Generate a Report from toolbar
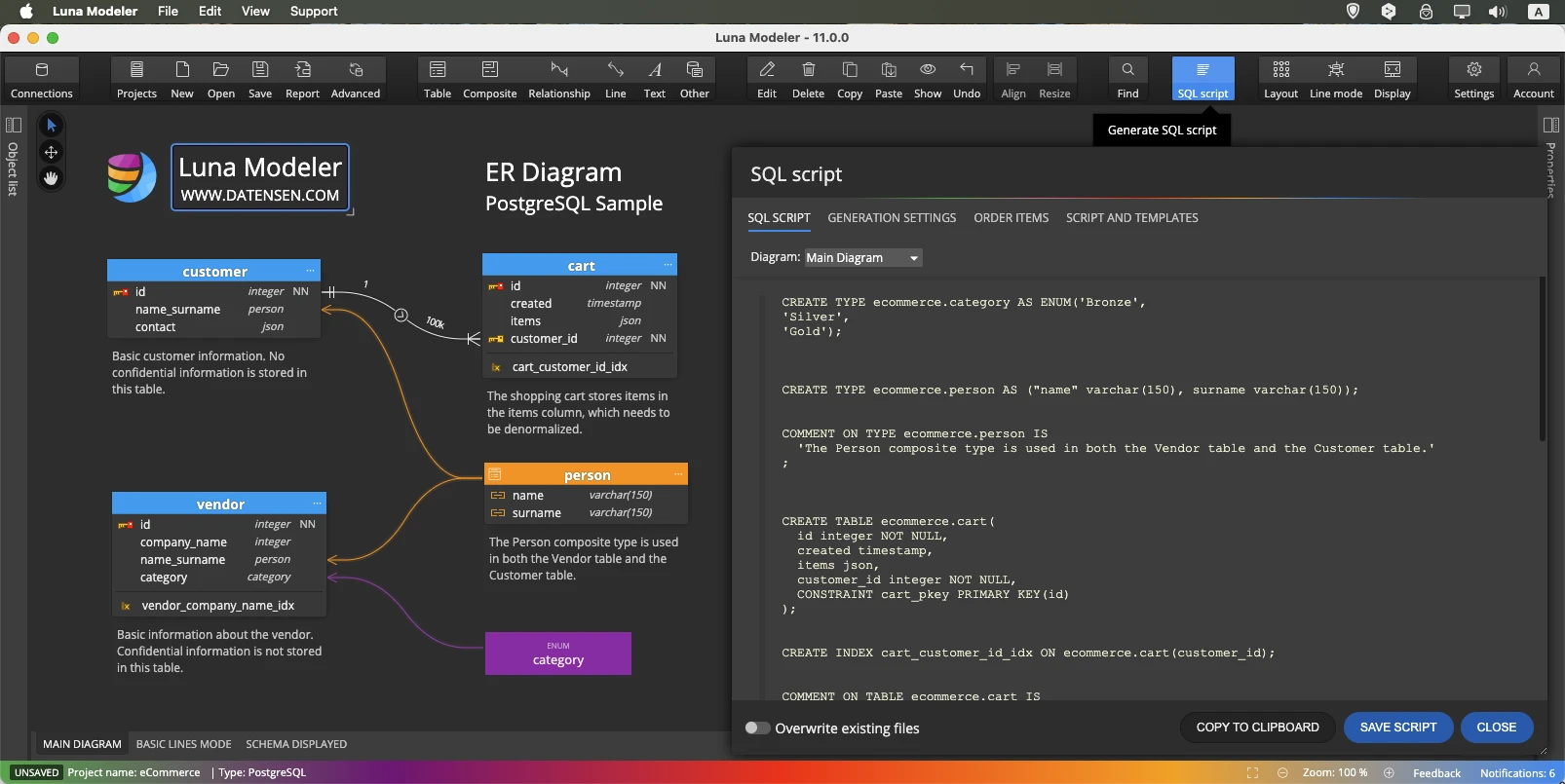 pos(302,79)
